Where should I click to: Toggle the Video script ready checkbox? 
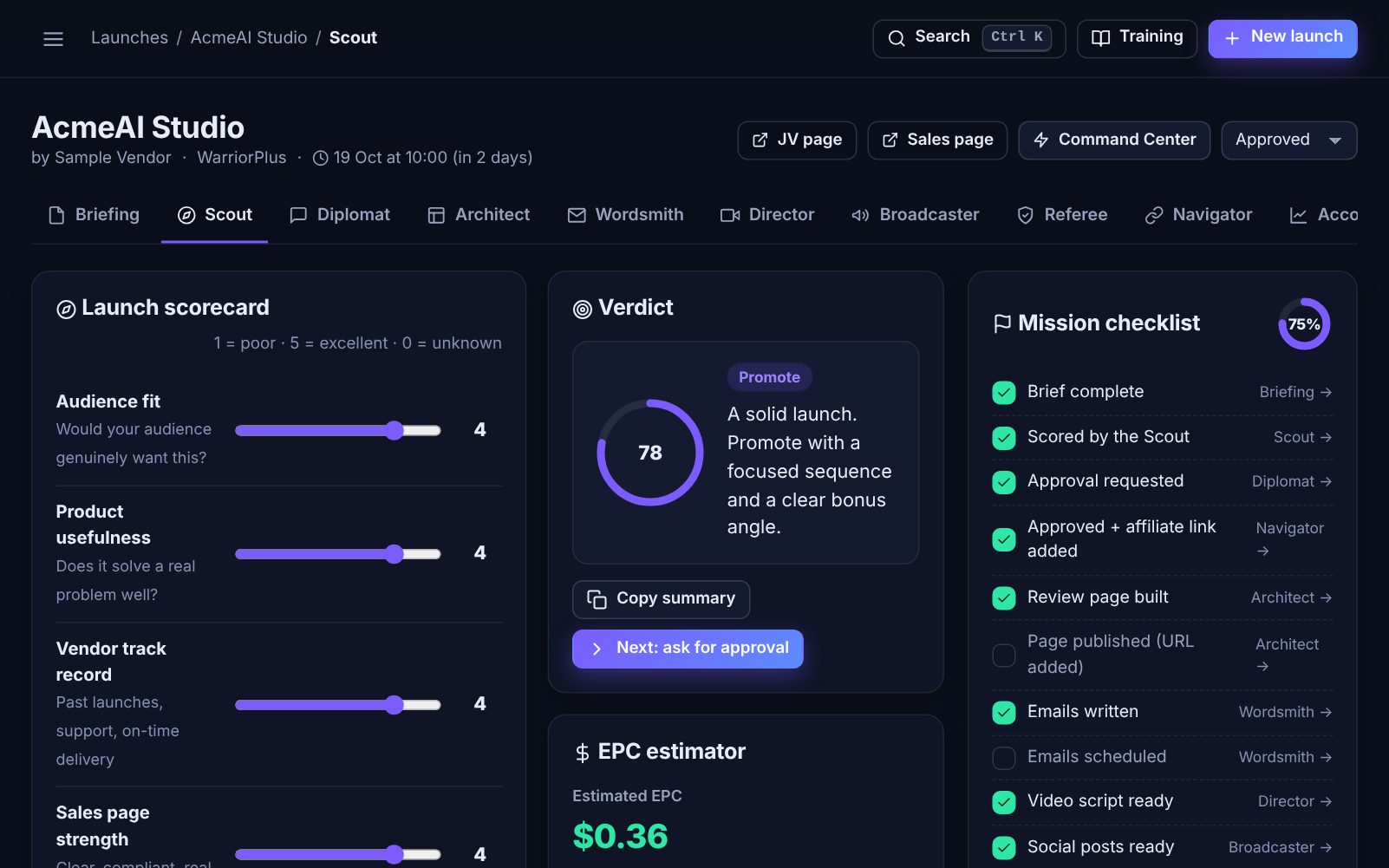pyautogui.click(x=1004, y=802)
